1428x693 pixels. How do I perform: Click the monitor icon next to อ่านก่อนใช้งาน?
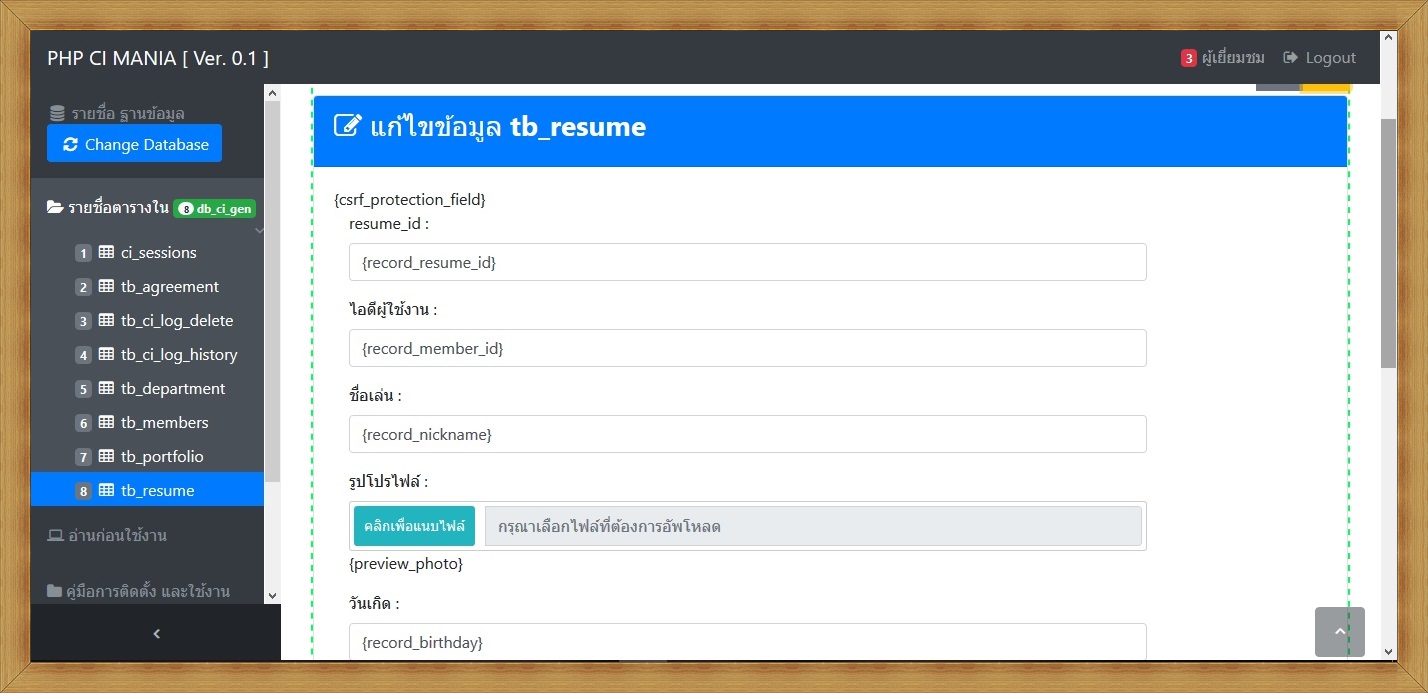[x=58, y=535]
